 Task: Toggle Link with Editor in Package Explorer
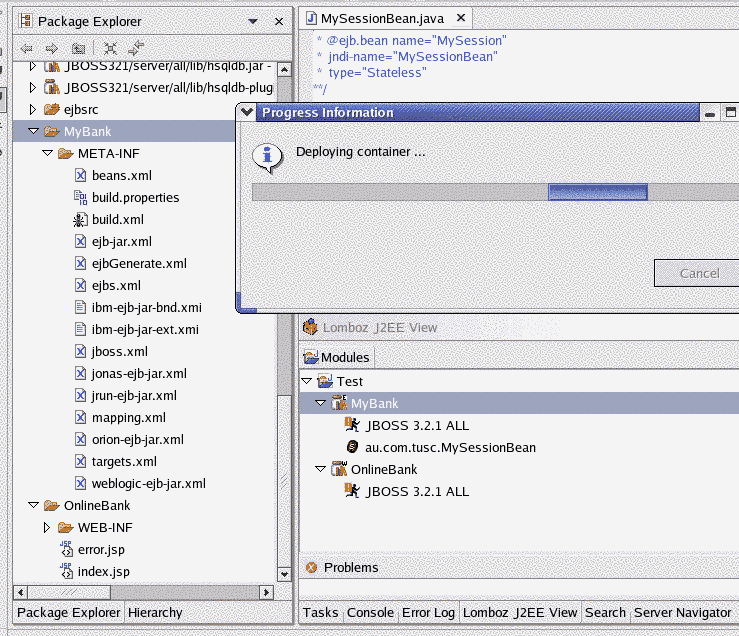136,48
